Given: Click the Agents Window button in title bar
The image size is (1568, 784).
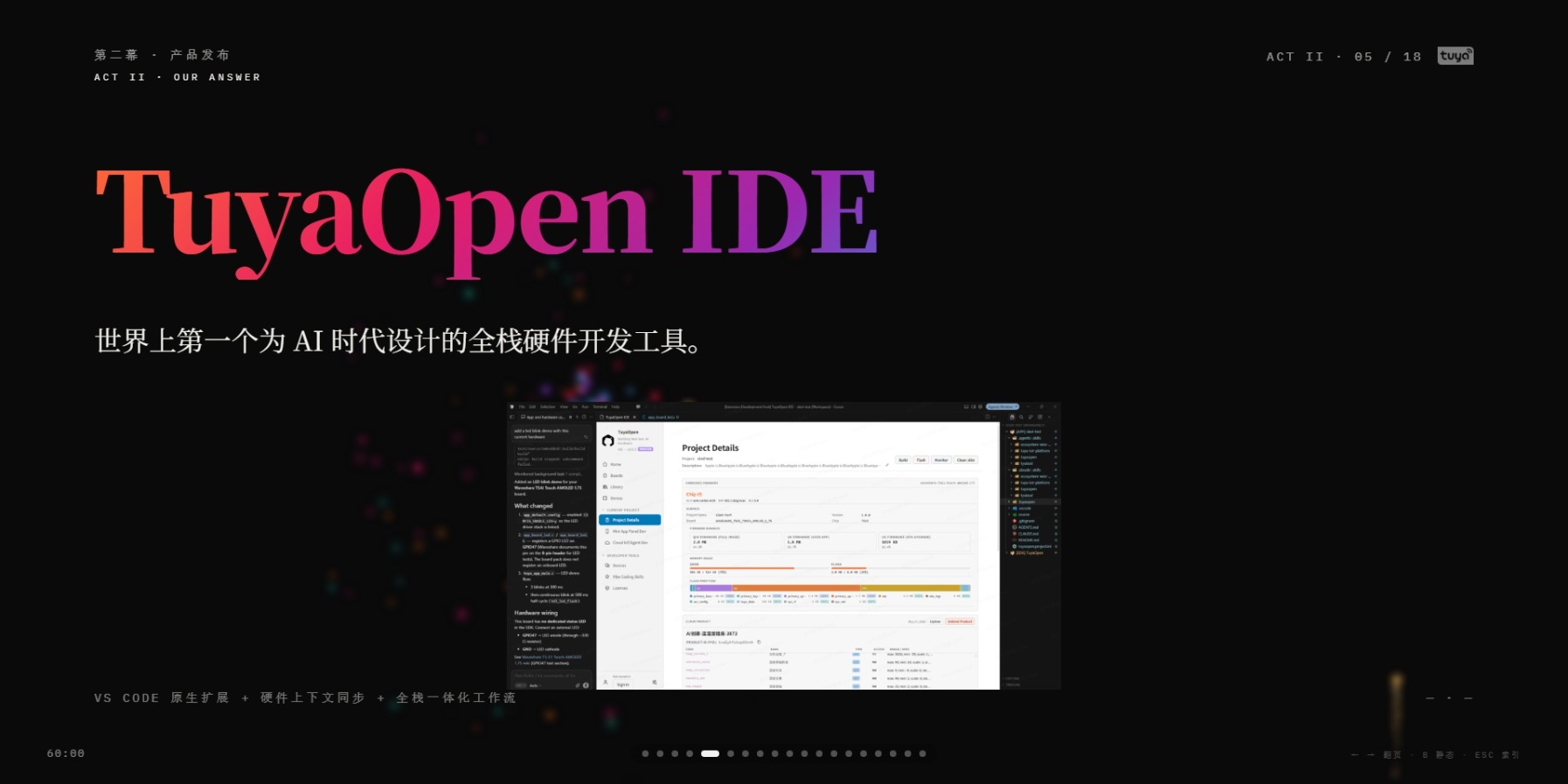Looking at the screenshot, I should (x=1002, y=406).
